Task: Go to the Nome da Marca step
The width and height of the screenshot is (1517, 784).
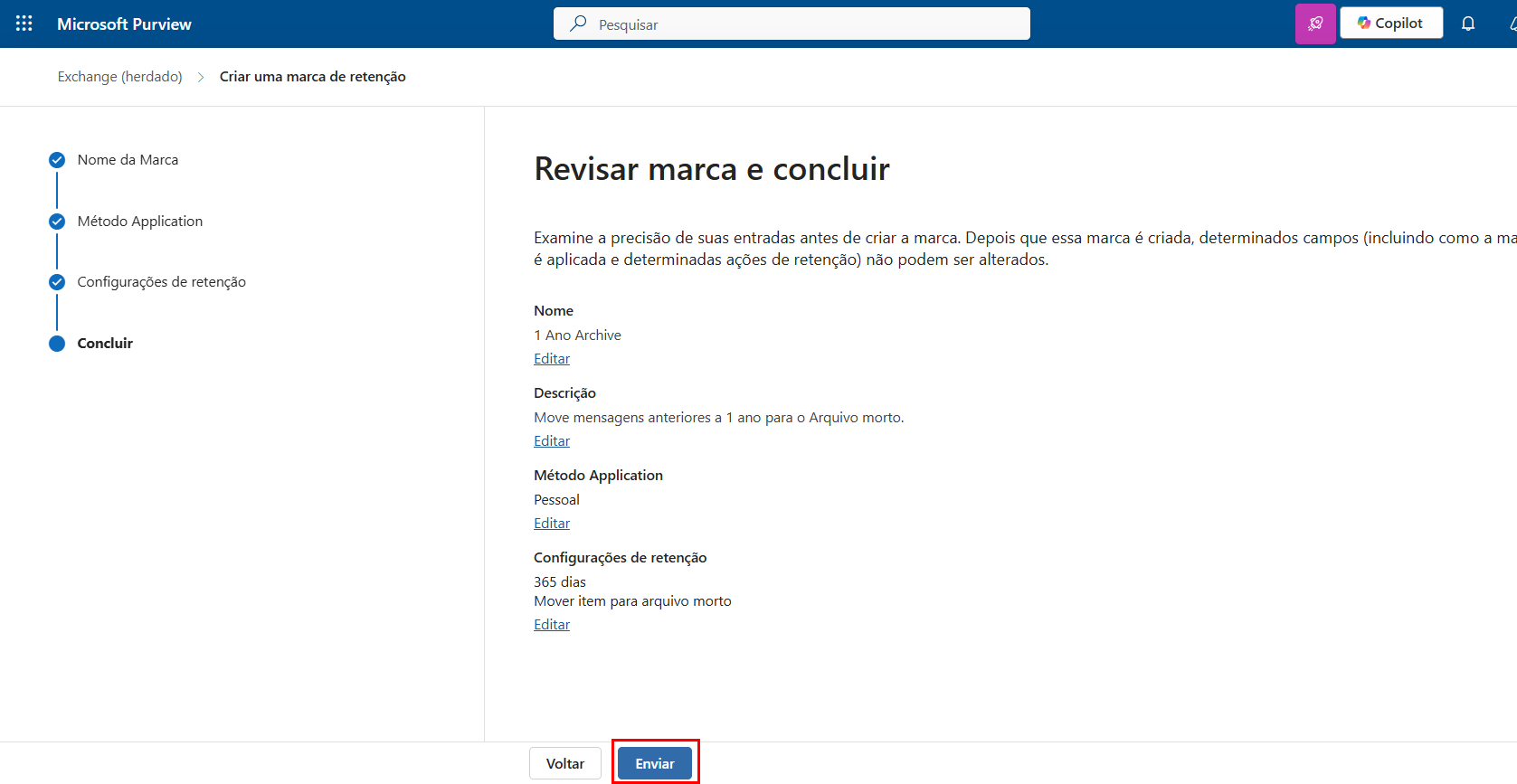Action: [128, 160]
